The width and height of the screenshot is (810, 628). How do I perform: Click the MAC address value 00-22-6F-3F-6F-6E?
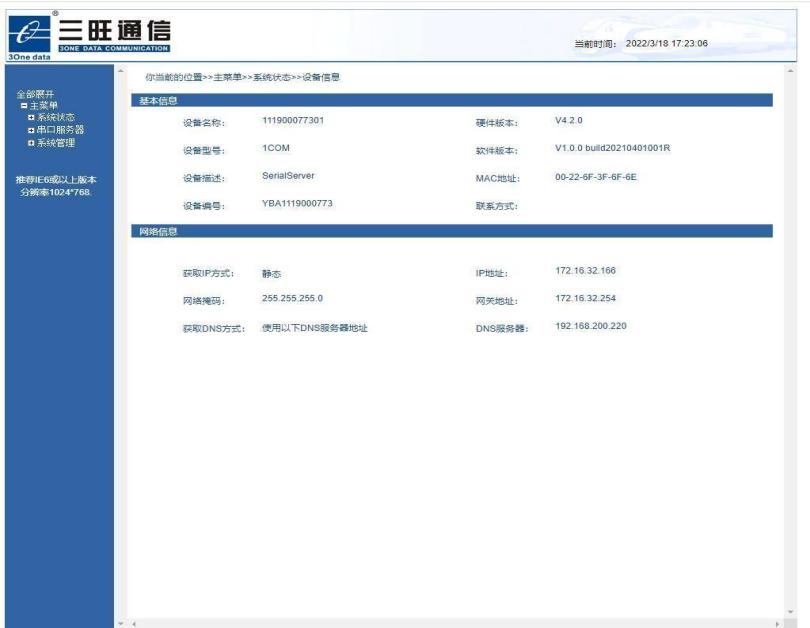595,177
